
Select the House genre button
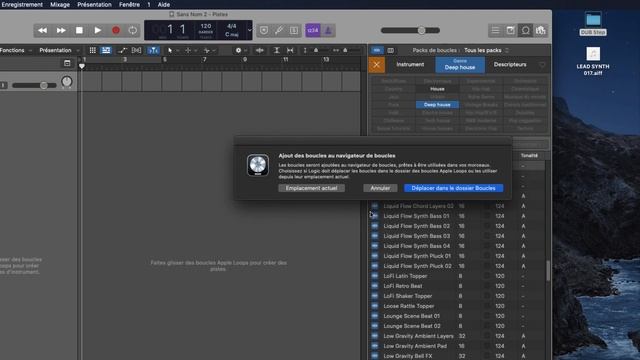(437, 89)
